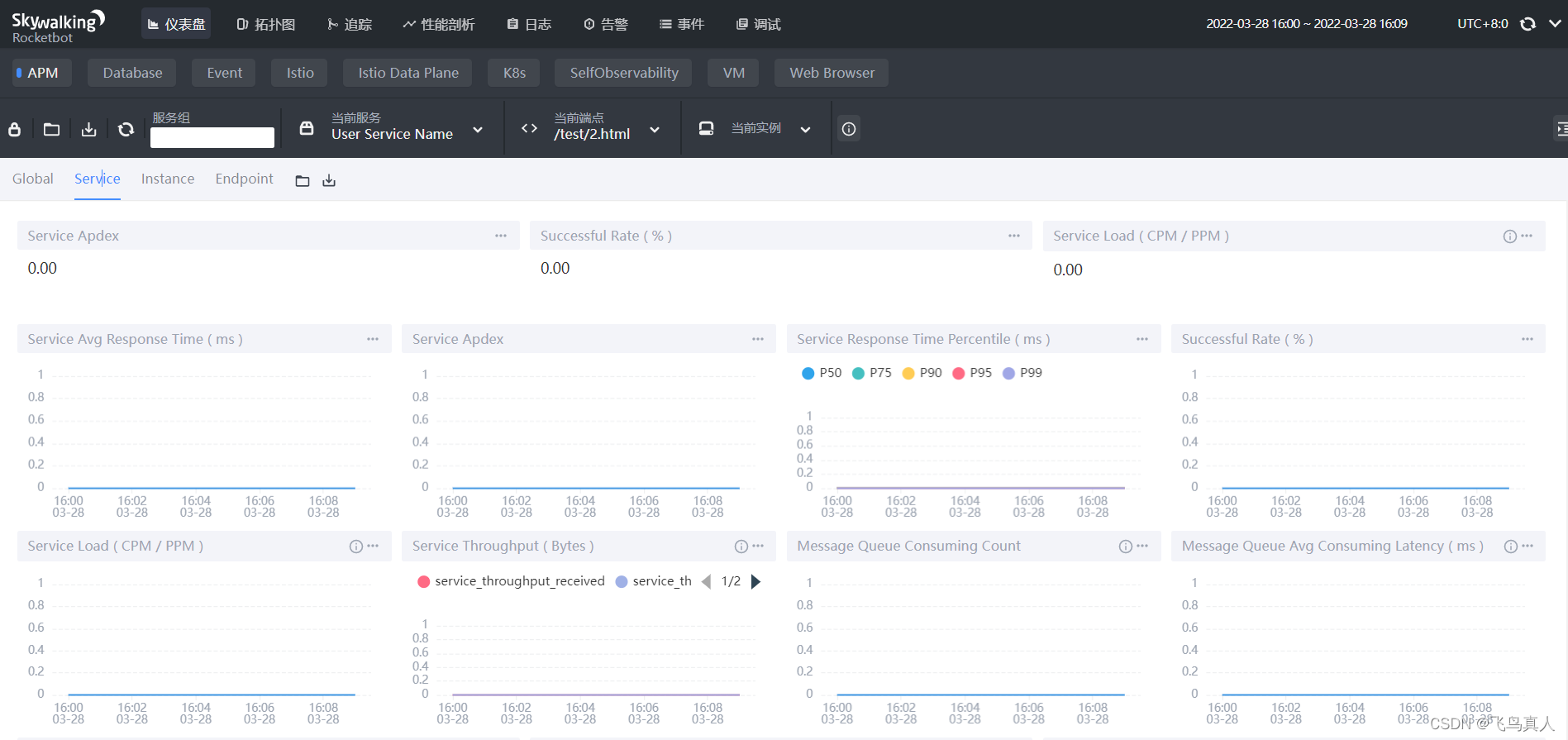Open more options on lower Successful Rate chart
This screenshot has height=740, width=1568.
[x=1527, y=339]
